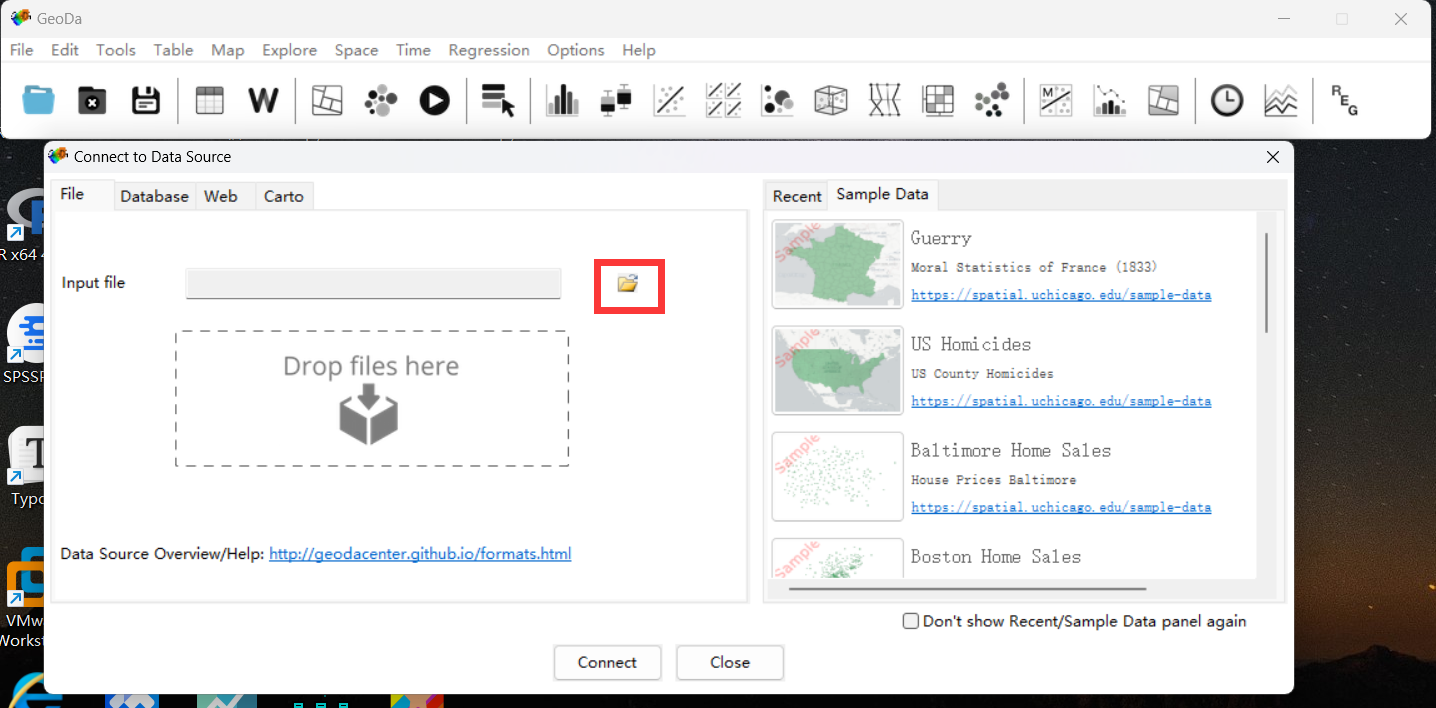Open the sample-data link under US Homicides
Image resolution: width=1436 pixels, height=708 pixels.
pos(1061,401)
